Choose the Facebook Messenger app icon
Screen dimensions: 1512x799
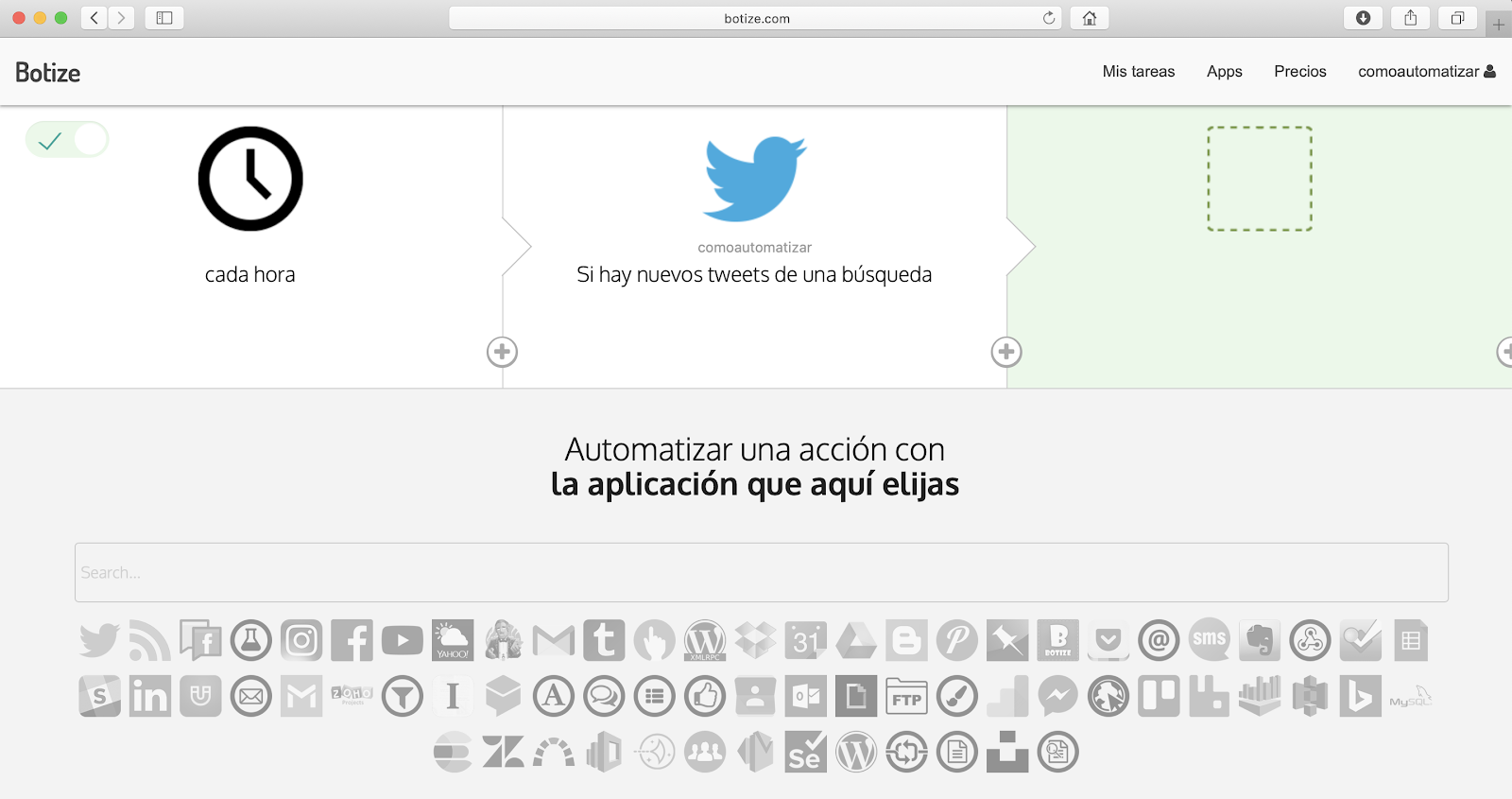click(x=1057, y=697)
